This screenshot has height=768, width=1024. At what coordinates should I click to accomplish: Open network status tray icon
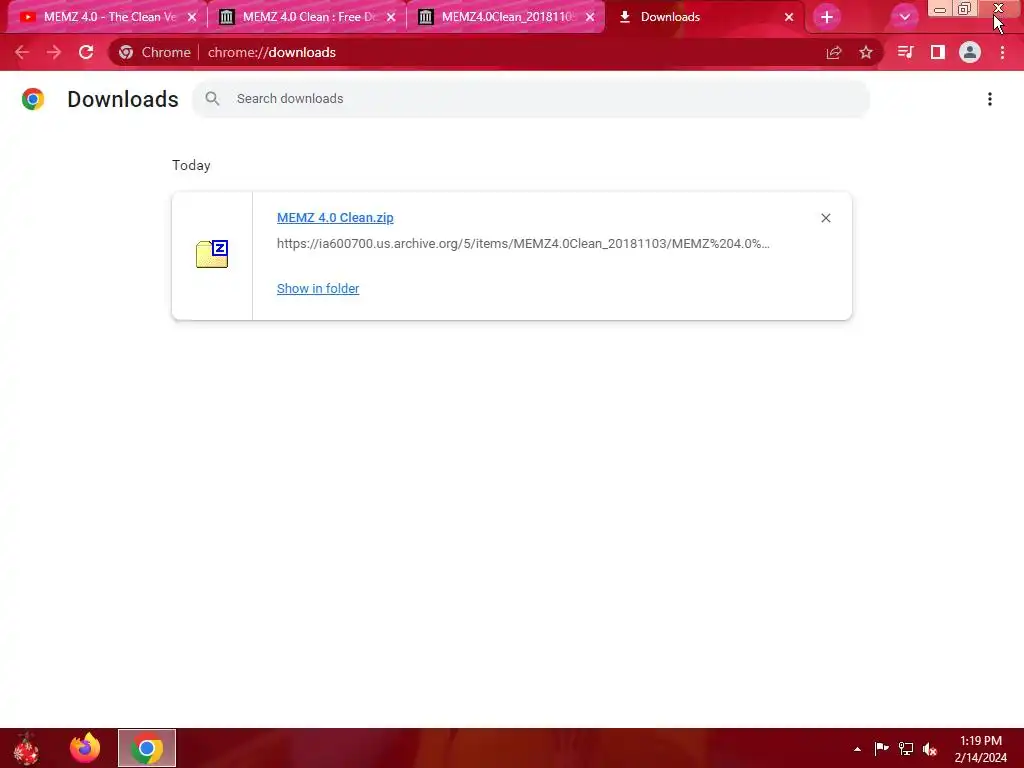point(906,748)
